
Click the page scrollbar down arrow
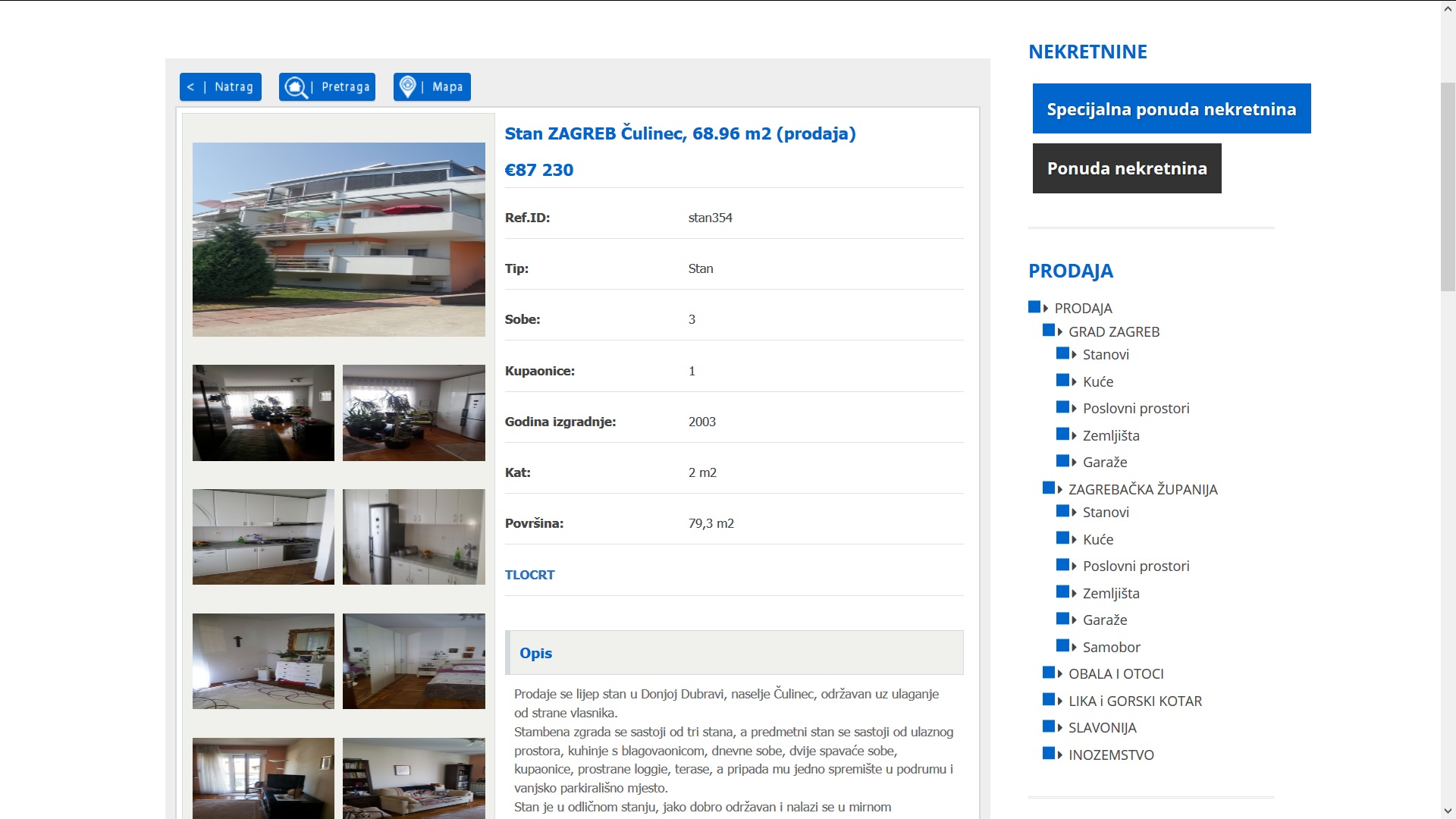pos(1448,811)
